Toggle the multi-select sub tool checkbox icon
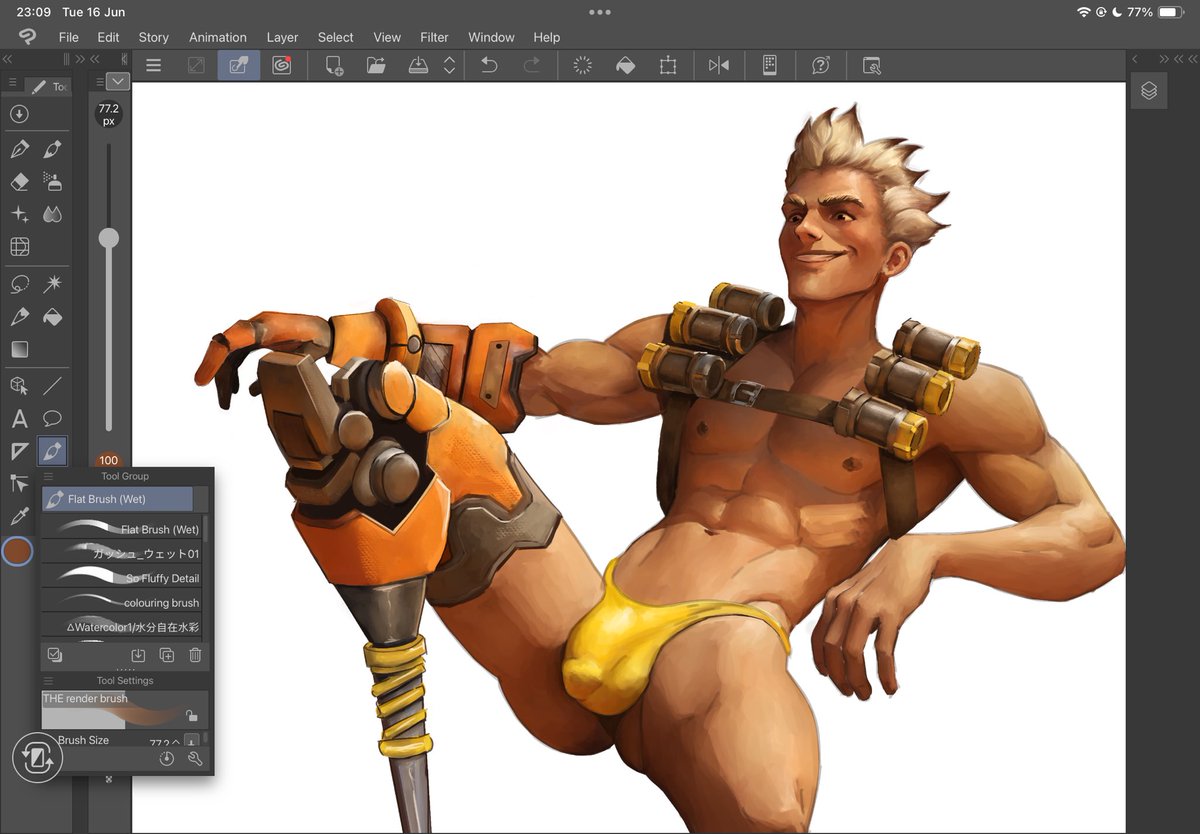Viewport: 1200px width, 834px height. coord(55,655)
